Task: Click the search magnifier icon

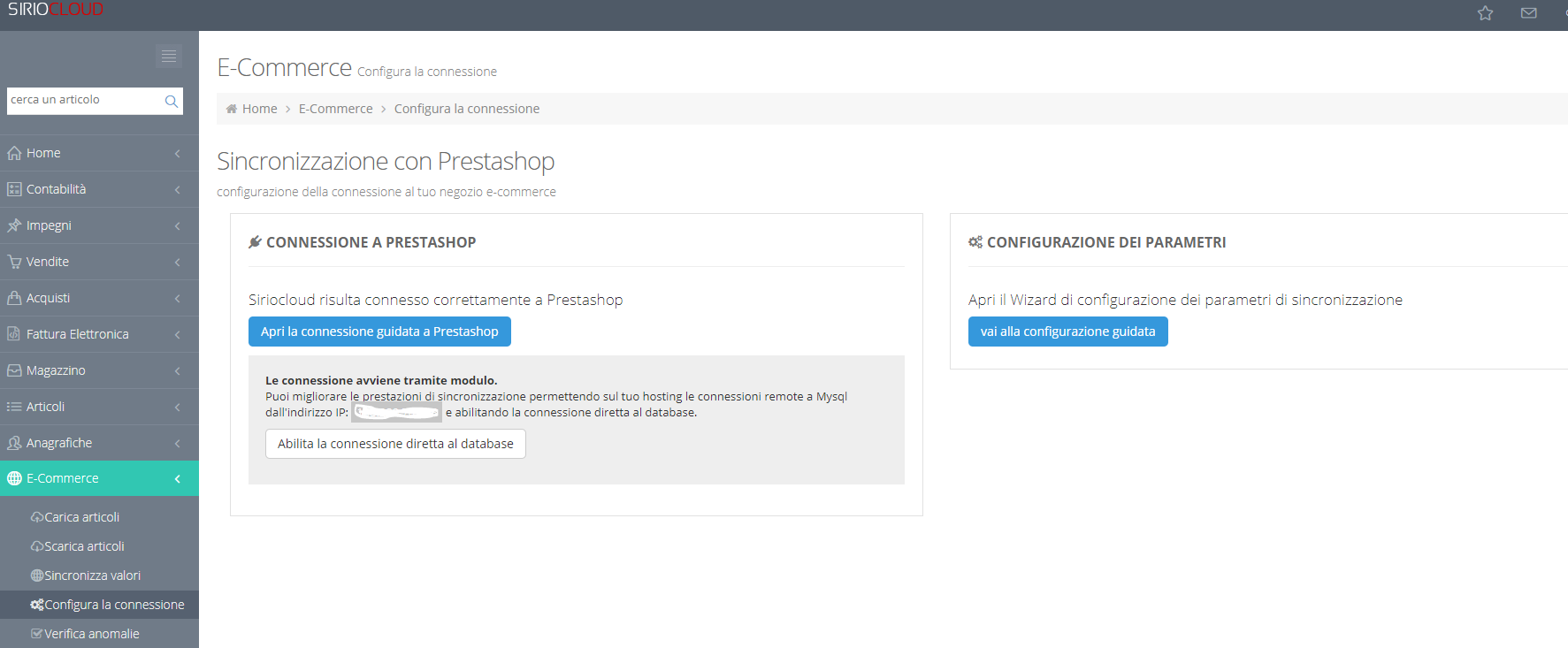Action: [x=172, y=101]
